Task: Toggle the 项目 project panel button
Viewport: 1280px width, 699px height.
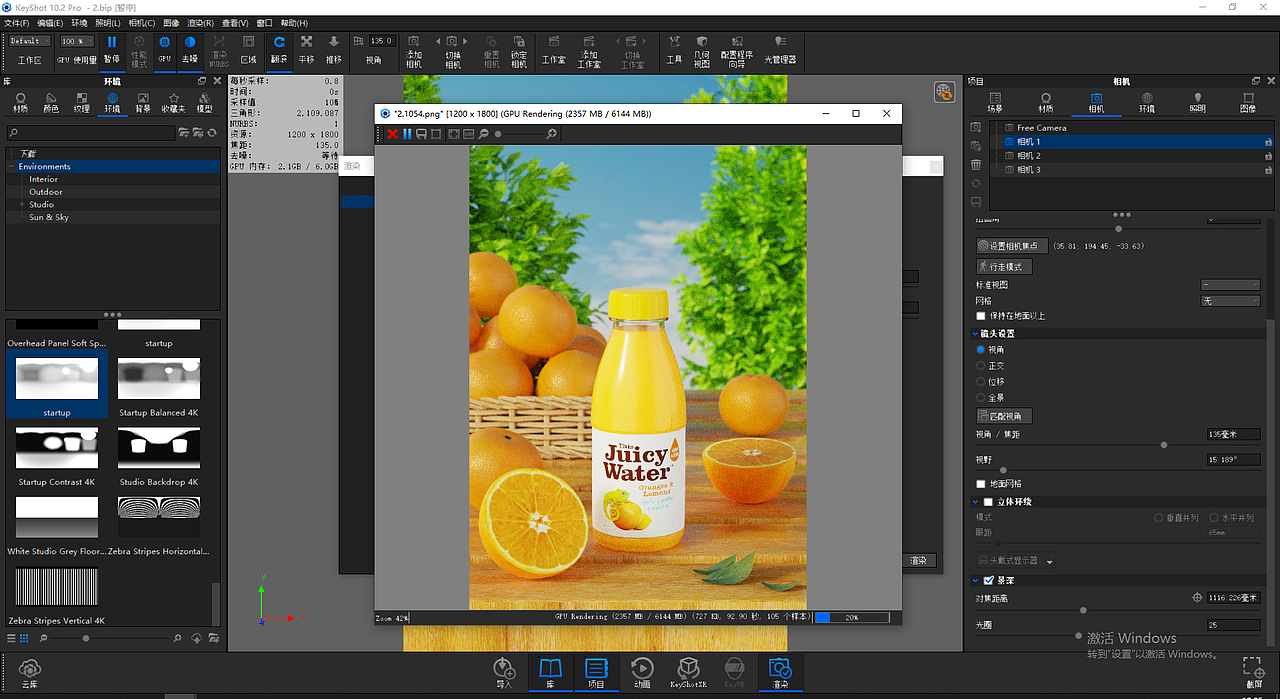Action: (596, 672)
